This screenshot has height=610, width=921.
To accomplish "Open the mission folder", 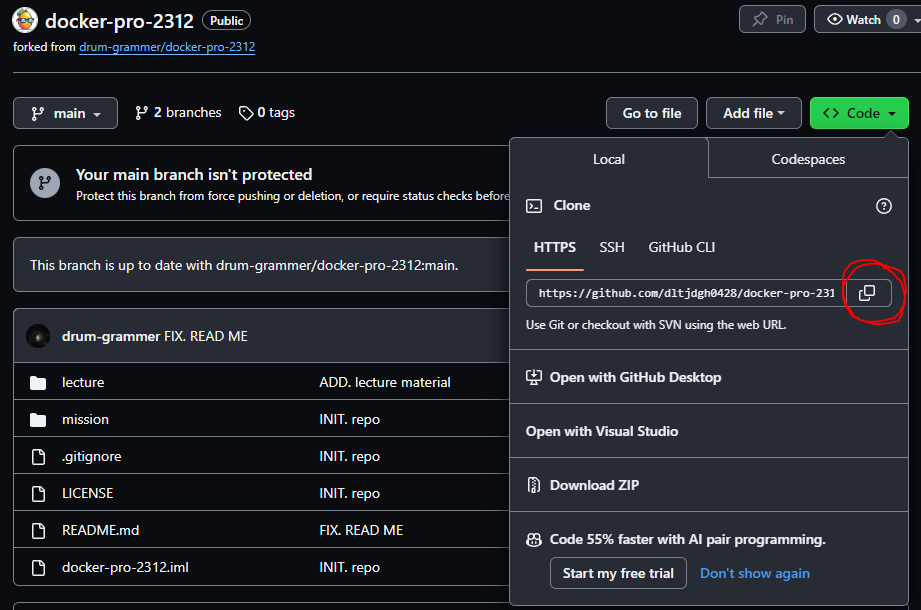I will 85,420.
